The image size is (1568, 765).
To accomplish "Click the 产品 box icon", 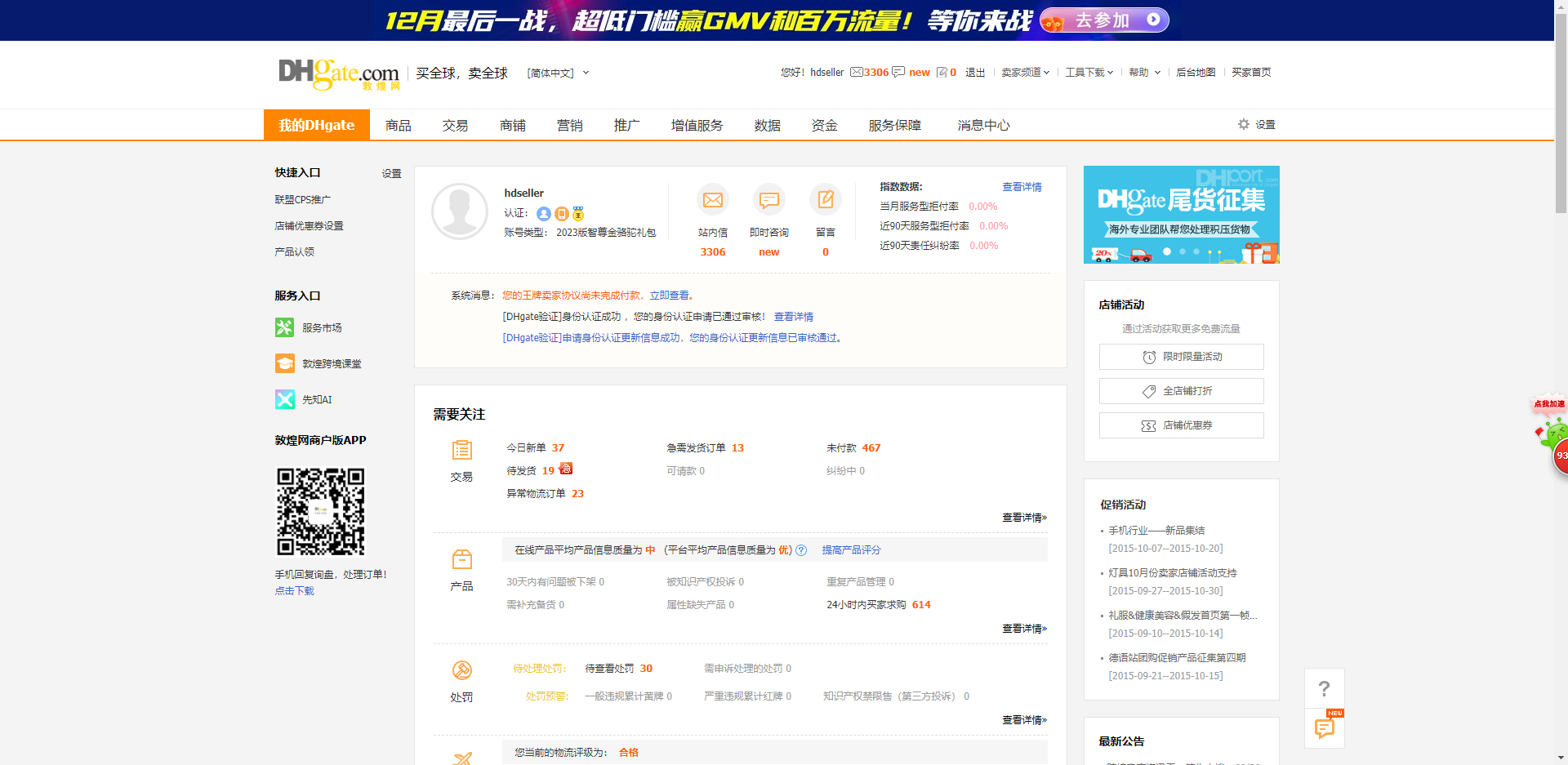I will pos(461,559).
